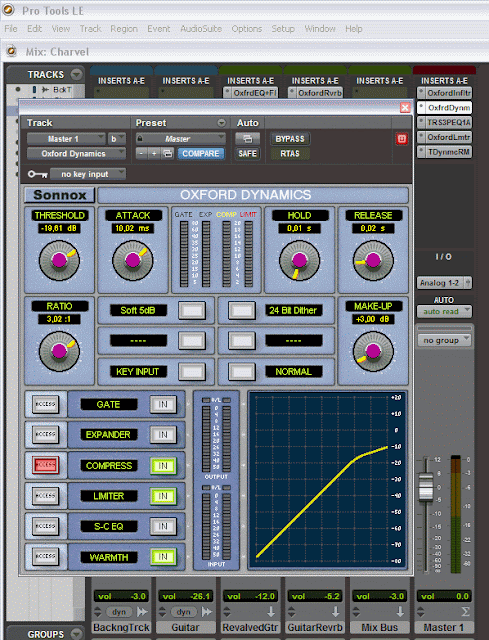This screenshot has height=640, width=489.
Task: Open the no key input dropdown
Action: click(x=88, y=174)
